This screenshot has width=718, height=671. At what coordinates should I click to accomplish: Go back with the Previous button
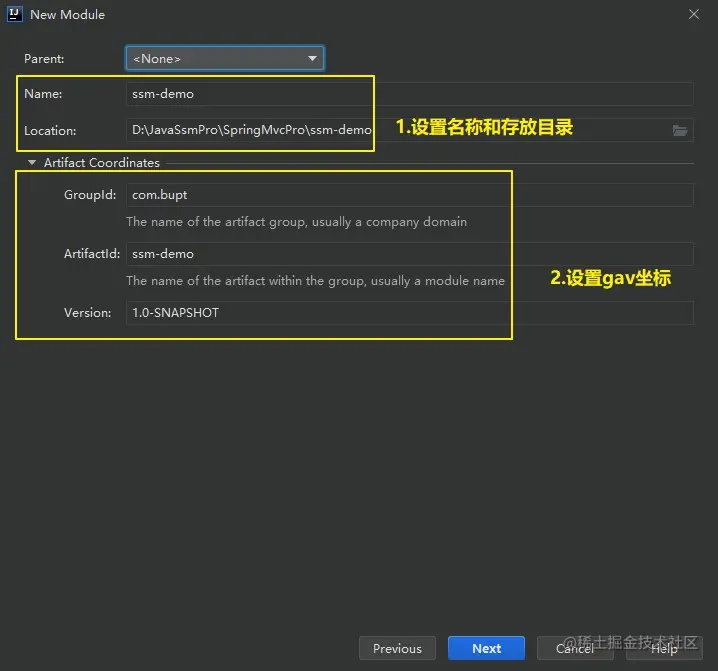[x=397, y=648]
